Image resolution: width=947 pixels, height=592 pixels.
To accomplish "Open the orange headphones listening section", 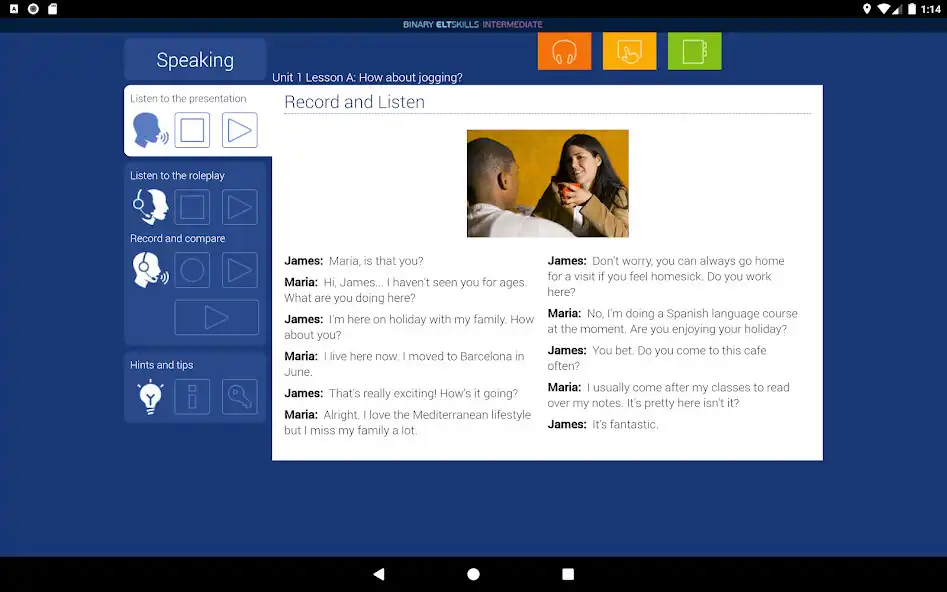I will tap(564, 52).
